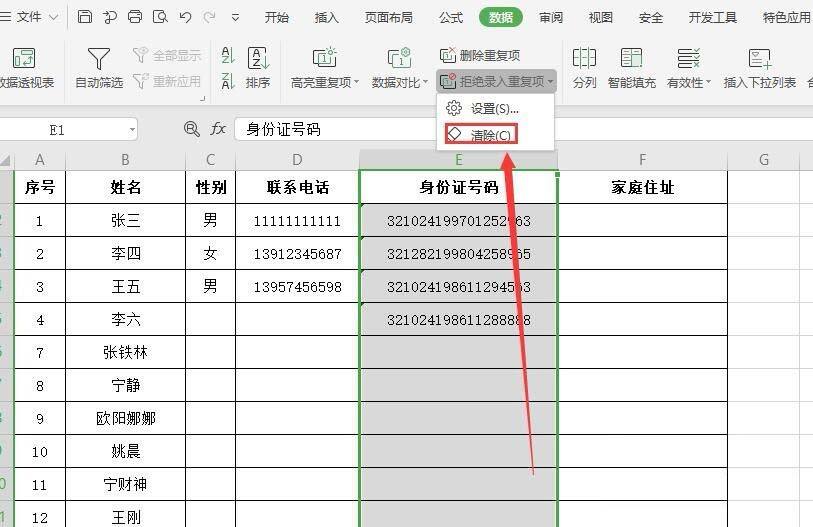Click the 重新应用 filter button
This screenshot has width=813, height=527.
click(x=167, y=81)
